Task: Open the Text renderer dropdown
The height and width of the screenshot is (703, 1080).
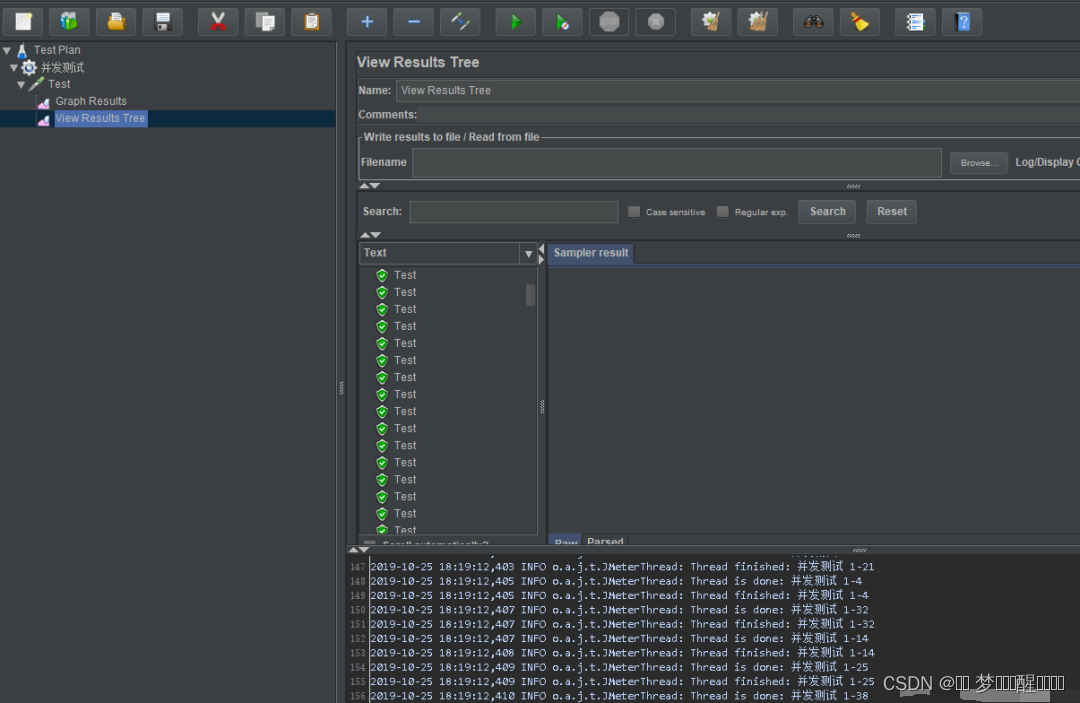Action: [x=528, y=254]
